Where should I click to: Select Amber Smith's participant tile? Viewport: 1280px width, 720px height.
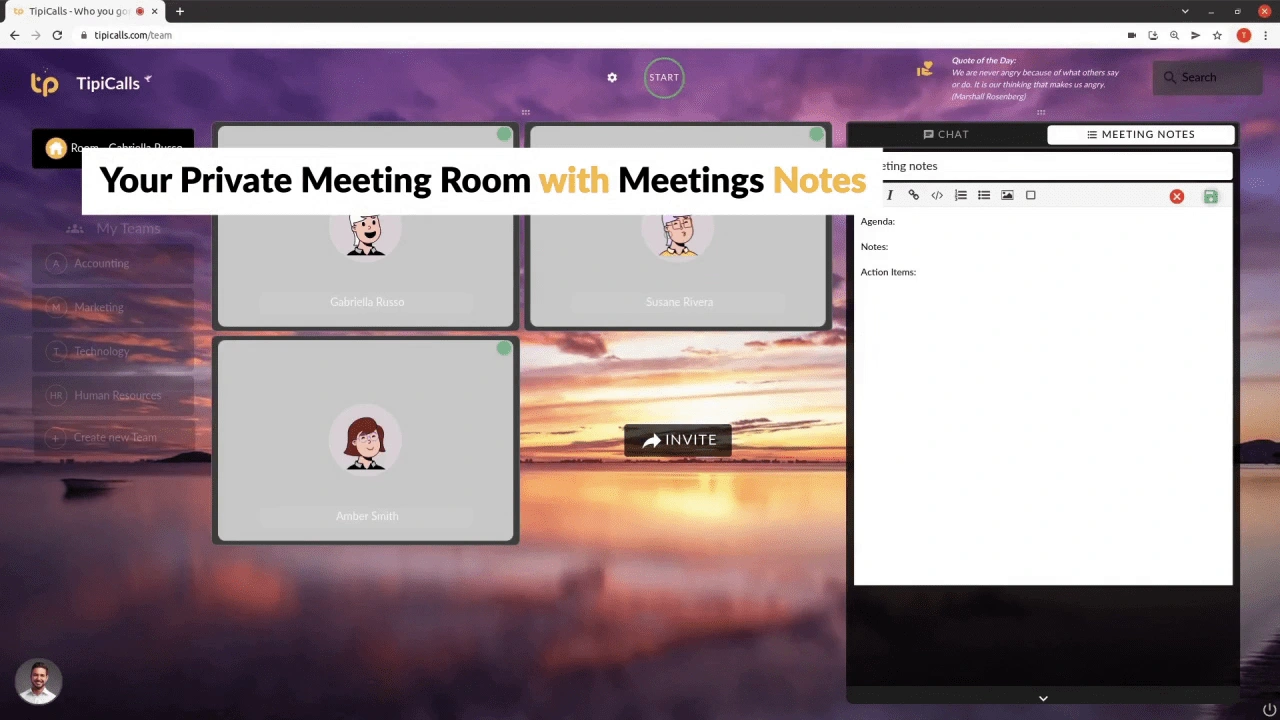pos(366,440)
